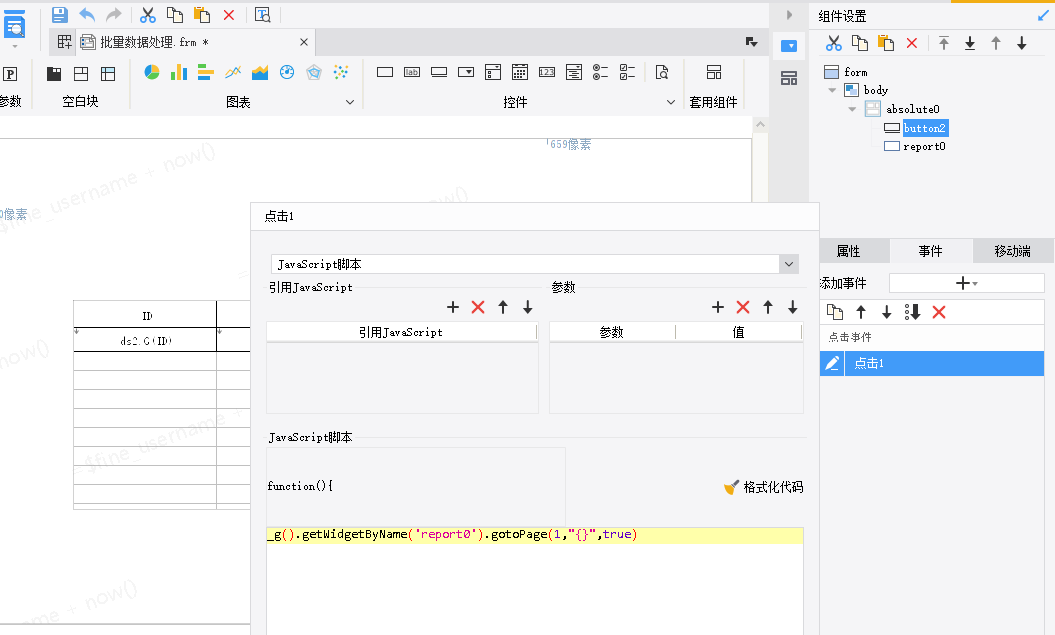The width and height of the screenshot is (1055, 635).
Task: Select the ID header cell in report
Action: click(145, 315)
